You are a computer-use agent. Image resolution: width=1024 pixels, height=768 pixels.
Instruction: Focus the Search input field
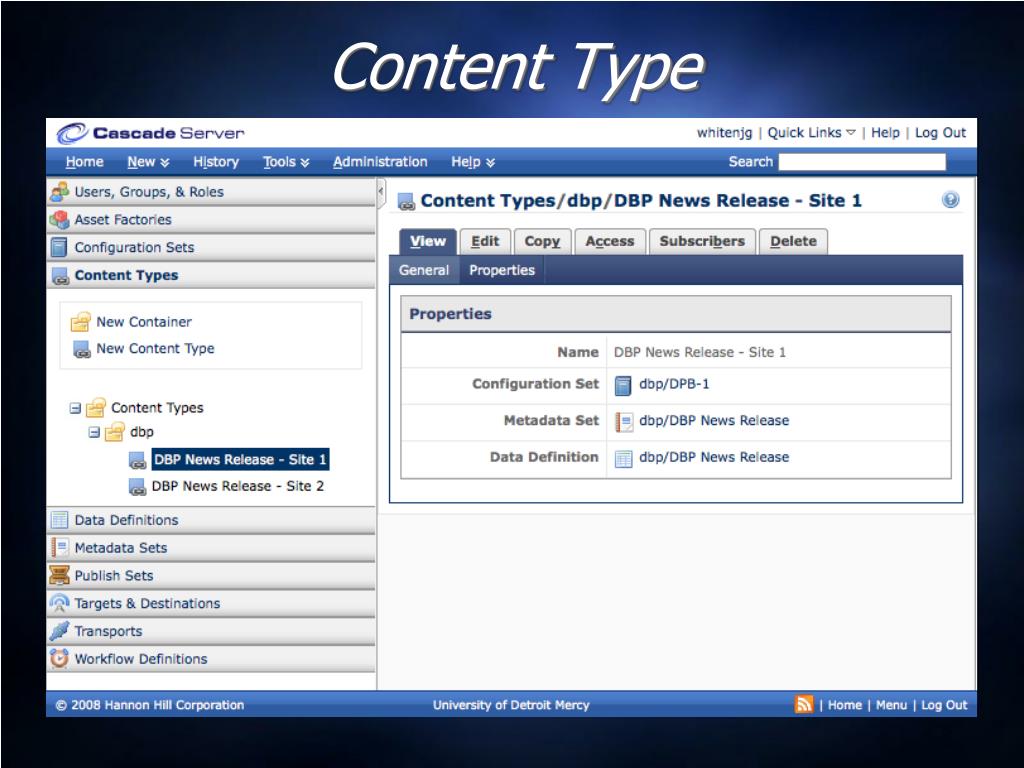862,162
